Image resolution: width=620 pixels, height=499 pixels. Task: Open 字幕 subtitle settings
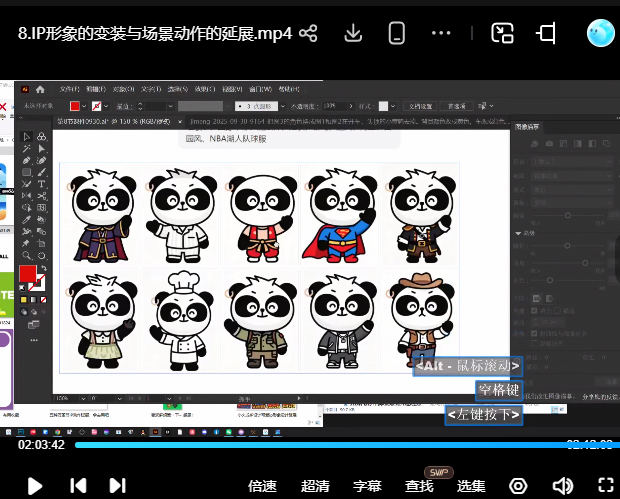point(367,486)
